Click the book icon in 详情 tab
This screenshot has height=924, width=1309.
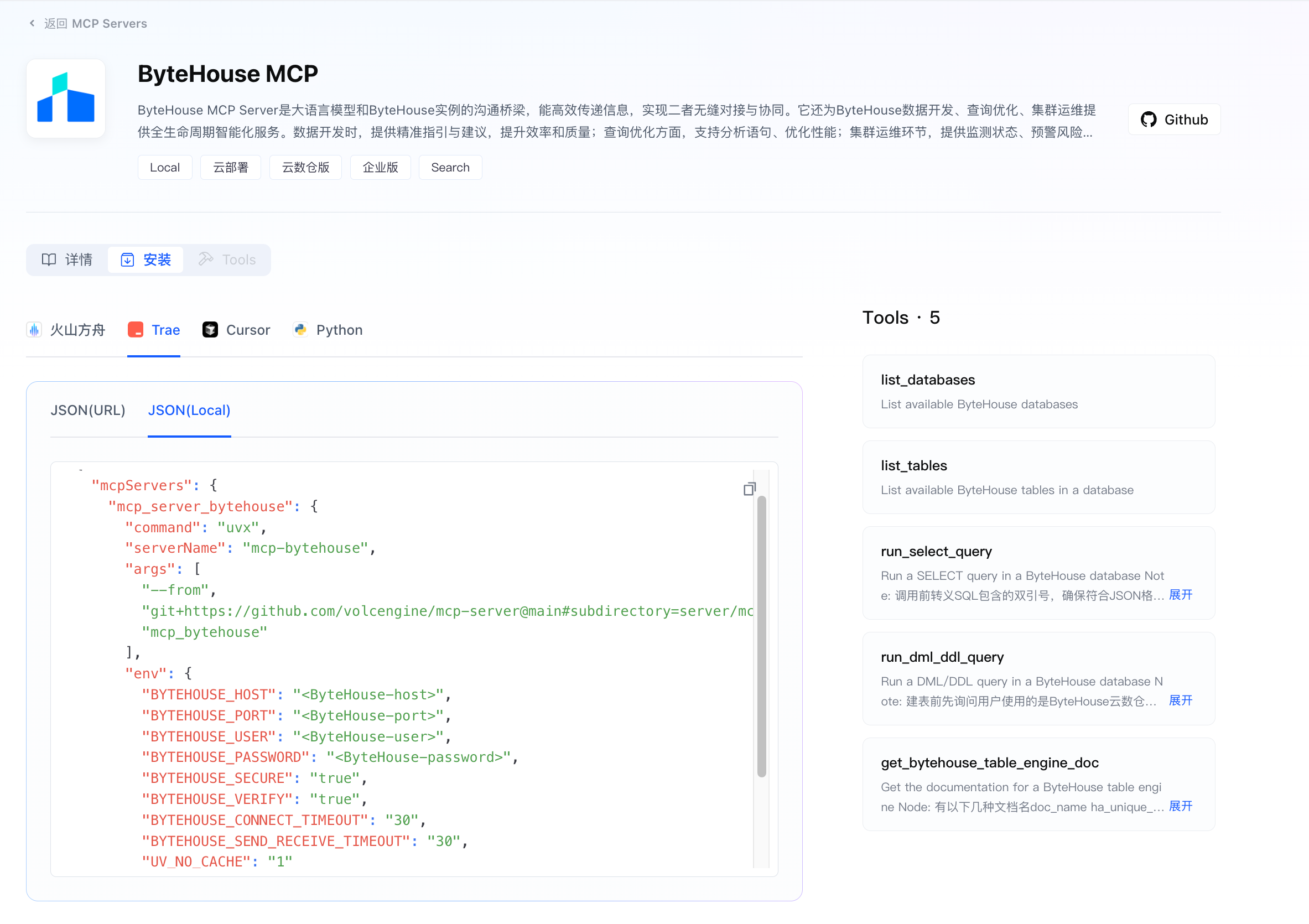49,259
